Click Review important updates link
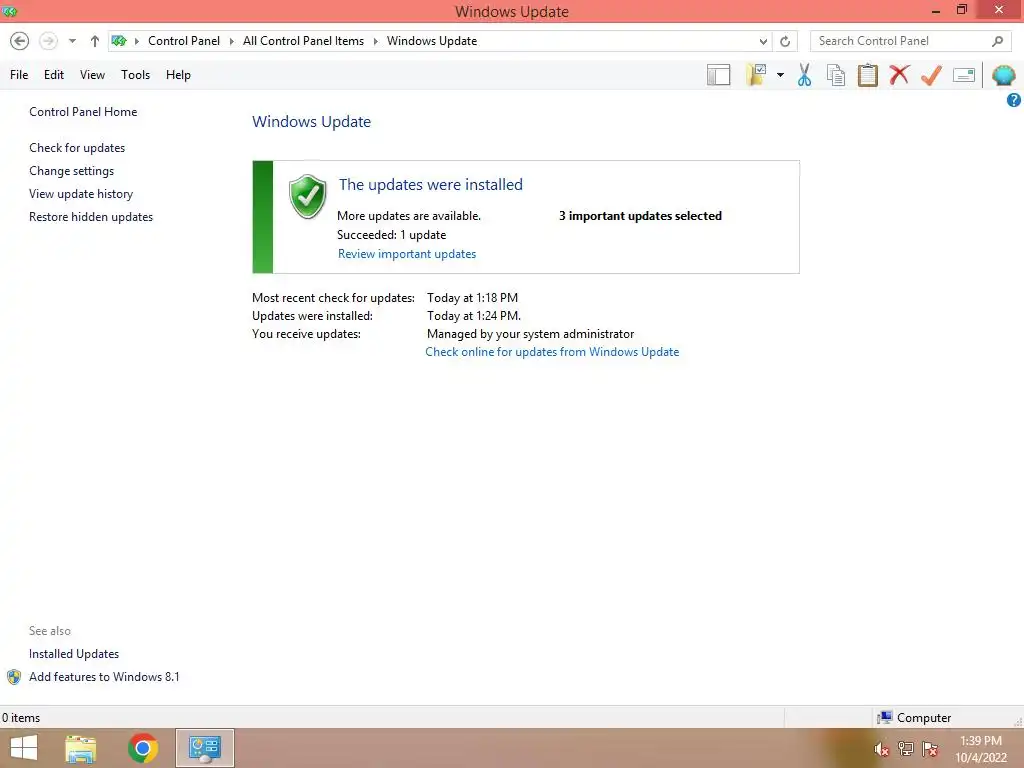 pos(407,254)
